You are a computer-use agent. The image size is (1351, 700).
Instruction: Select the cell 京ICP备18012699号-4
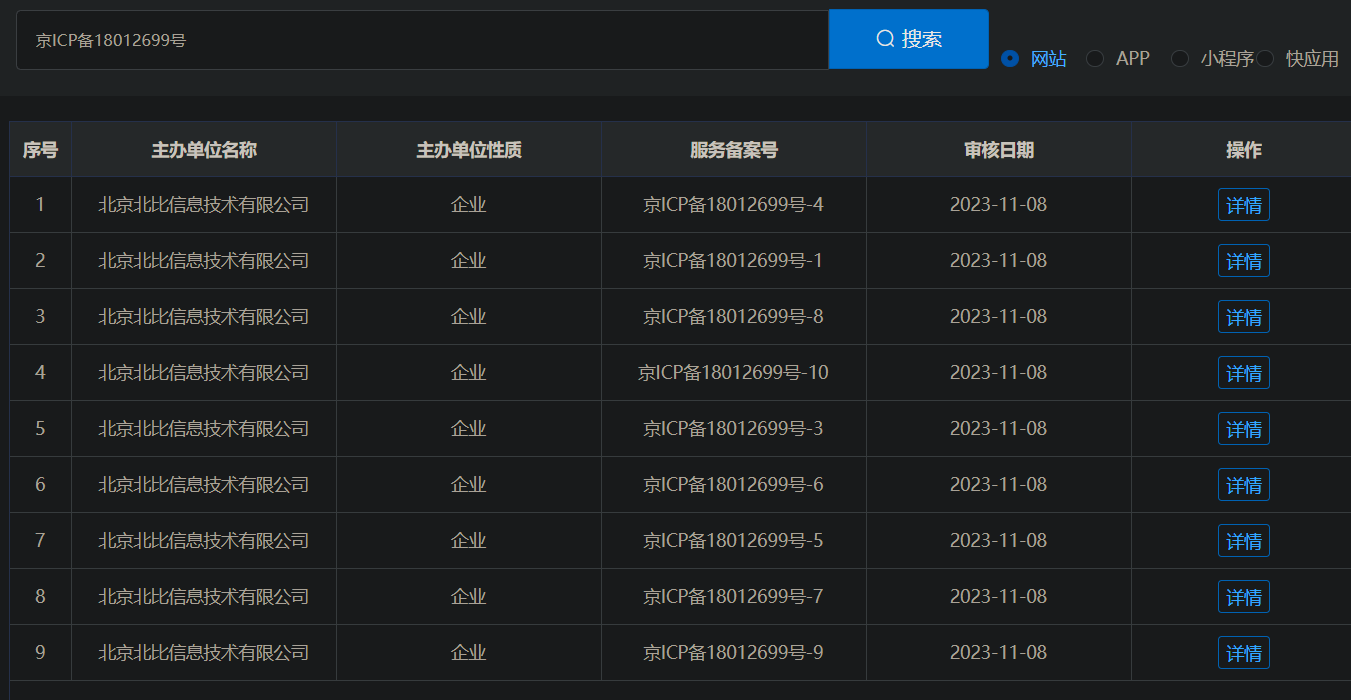(734, 205)
